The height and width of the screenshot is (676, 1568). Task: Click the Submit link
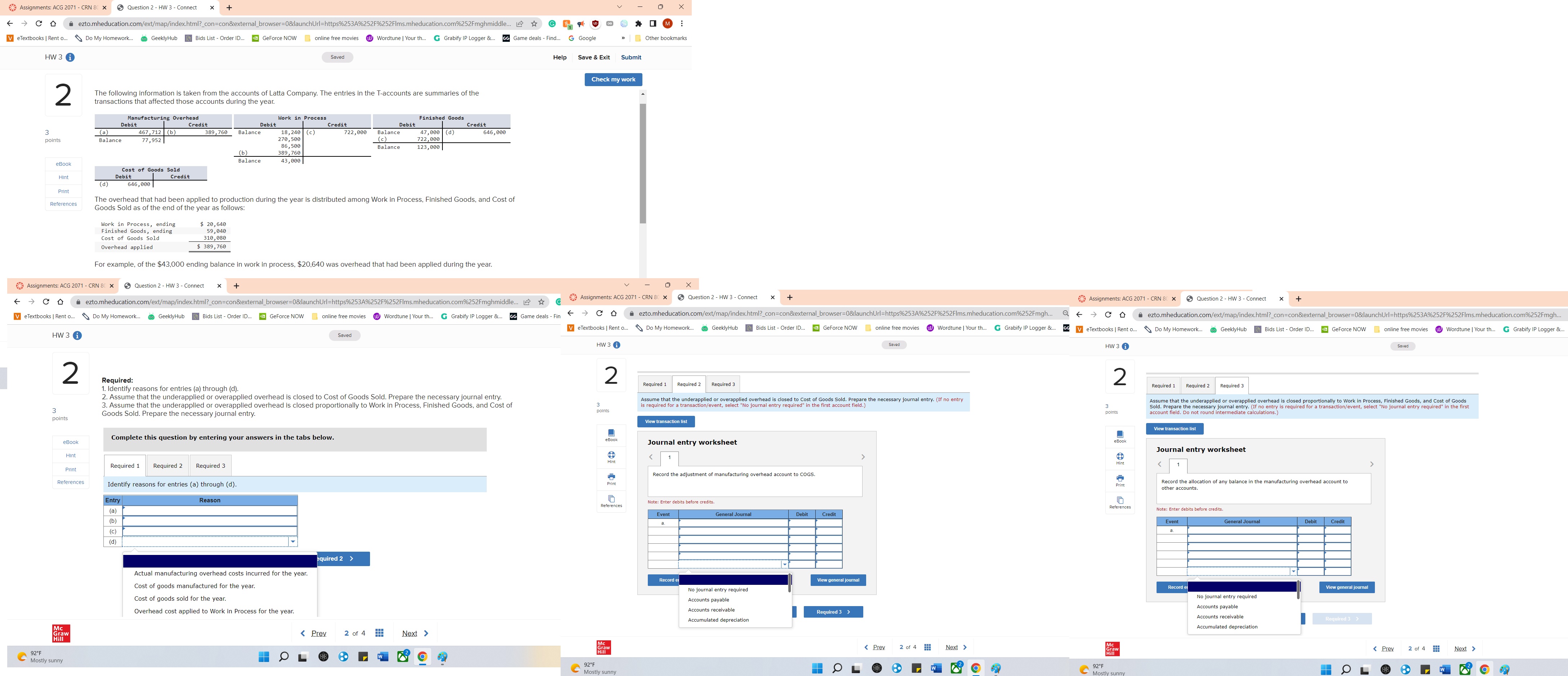tap(631, 57)
